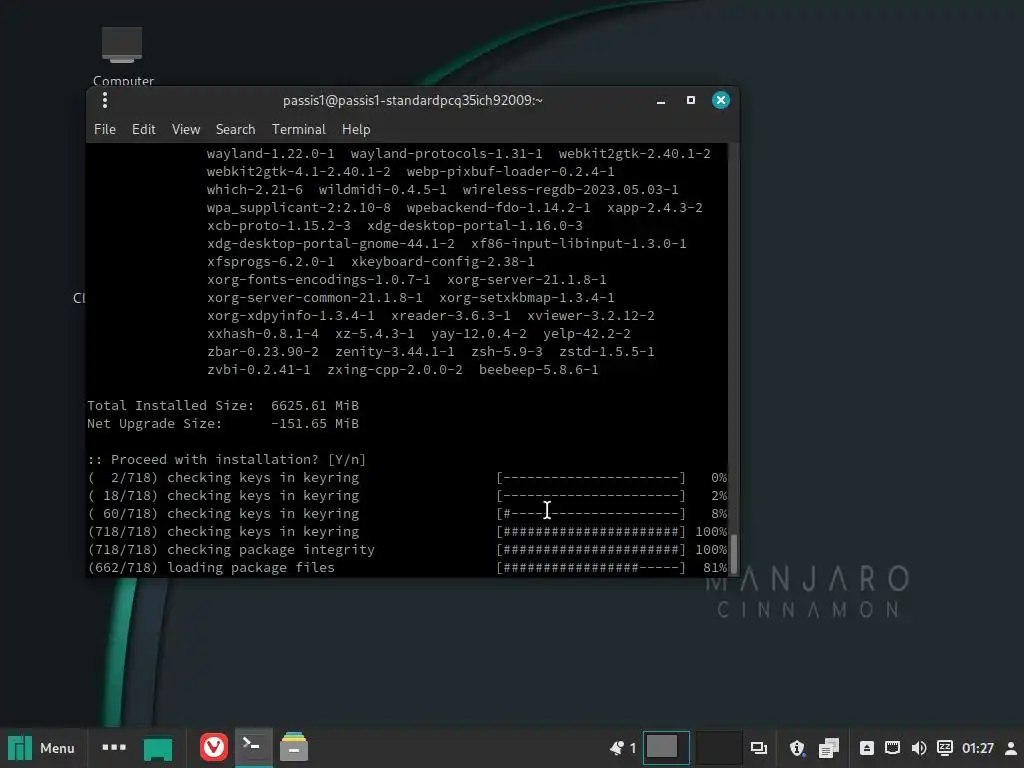Click the terminal vertical scrollbar thumb
The height and width of the screenshot is (768, 1024).
[x=733, y=554]
